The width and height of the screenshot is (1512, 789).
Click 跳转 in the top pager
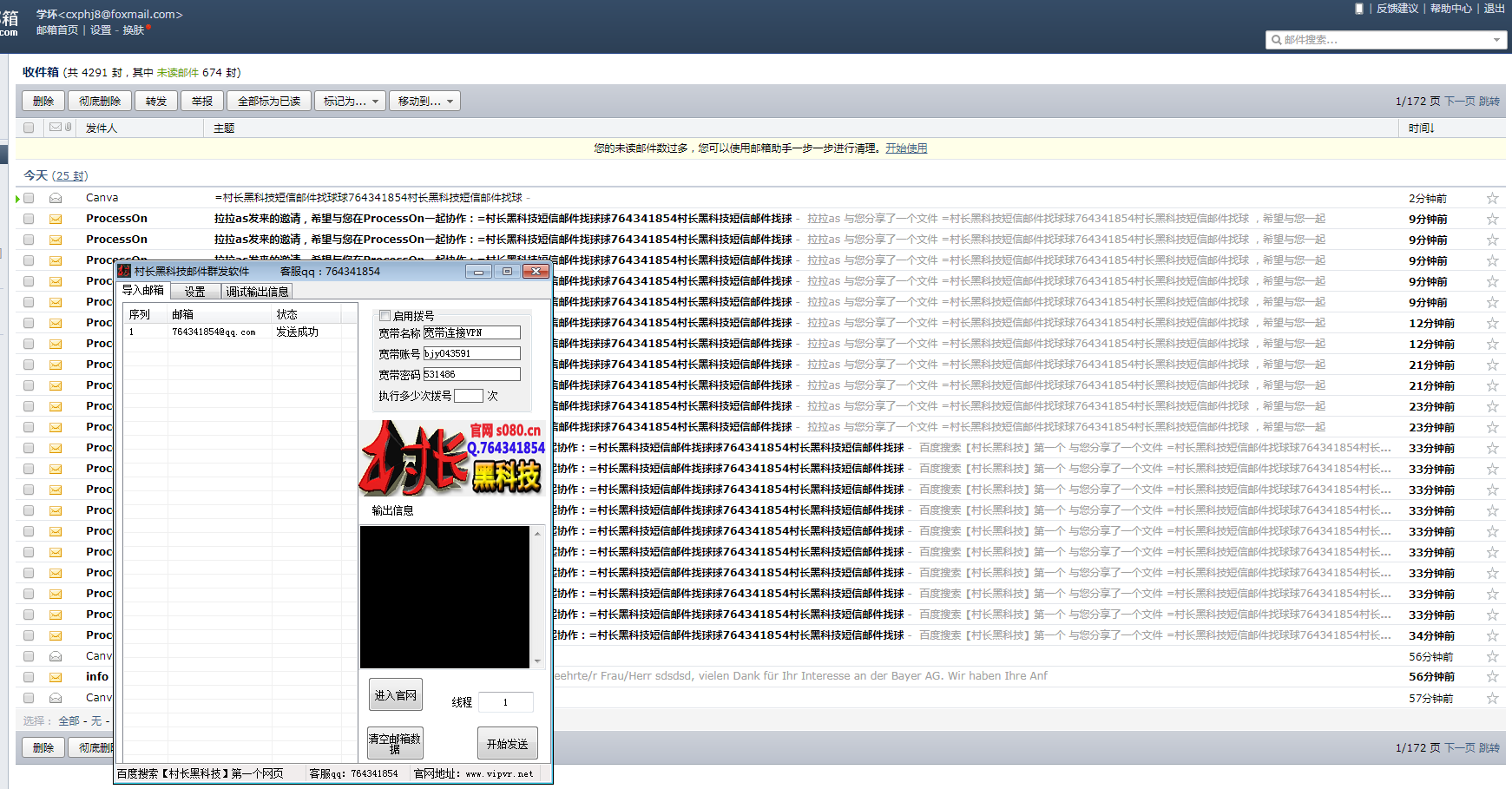click(x=1489, y=102)
